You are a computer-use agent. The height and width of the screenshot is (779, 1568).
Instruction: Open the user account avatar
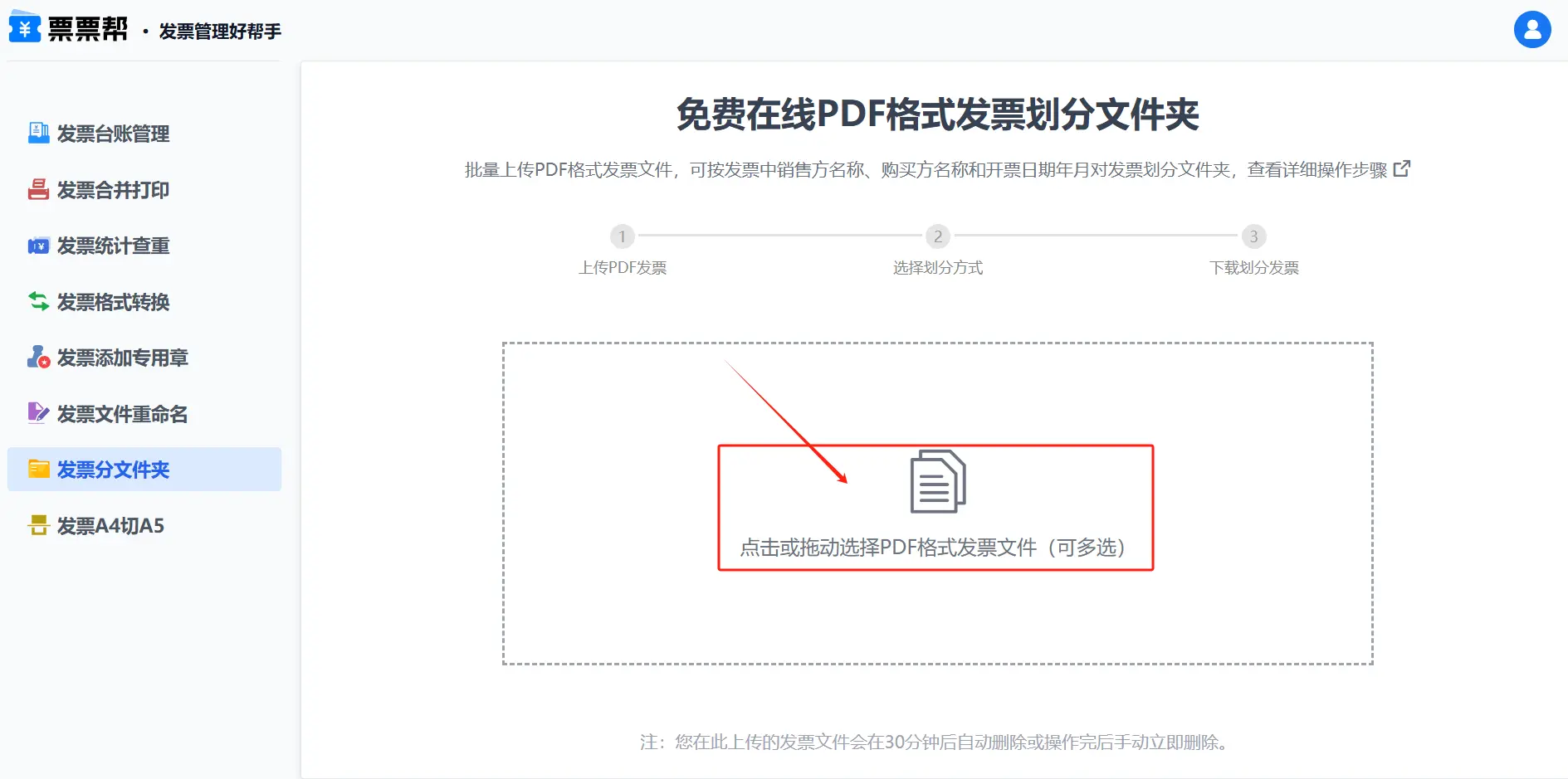[x=1531, y=30]
